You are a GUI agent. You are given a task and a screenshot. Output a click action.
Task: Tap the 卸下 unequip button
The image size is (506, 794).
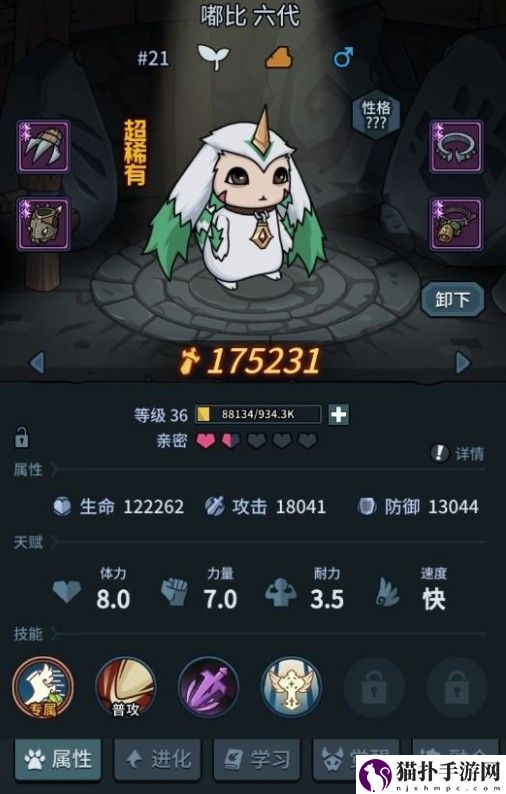coord(452,299)
